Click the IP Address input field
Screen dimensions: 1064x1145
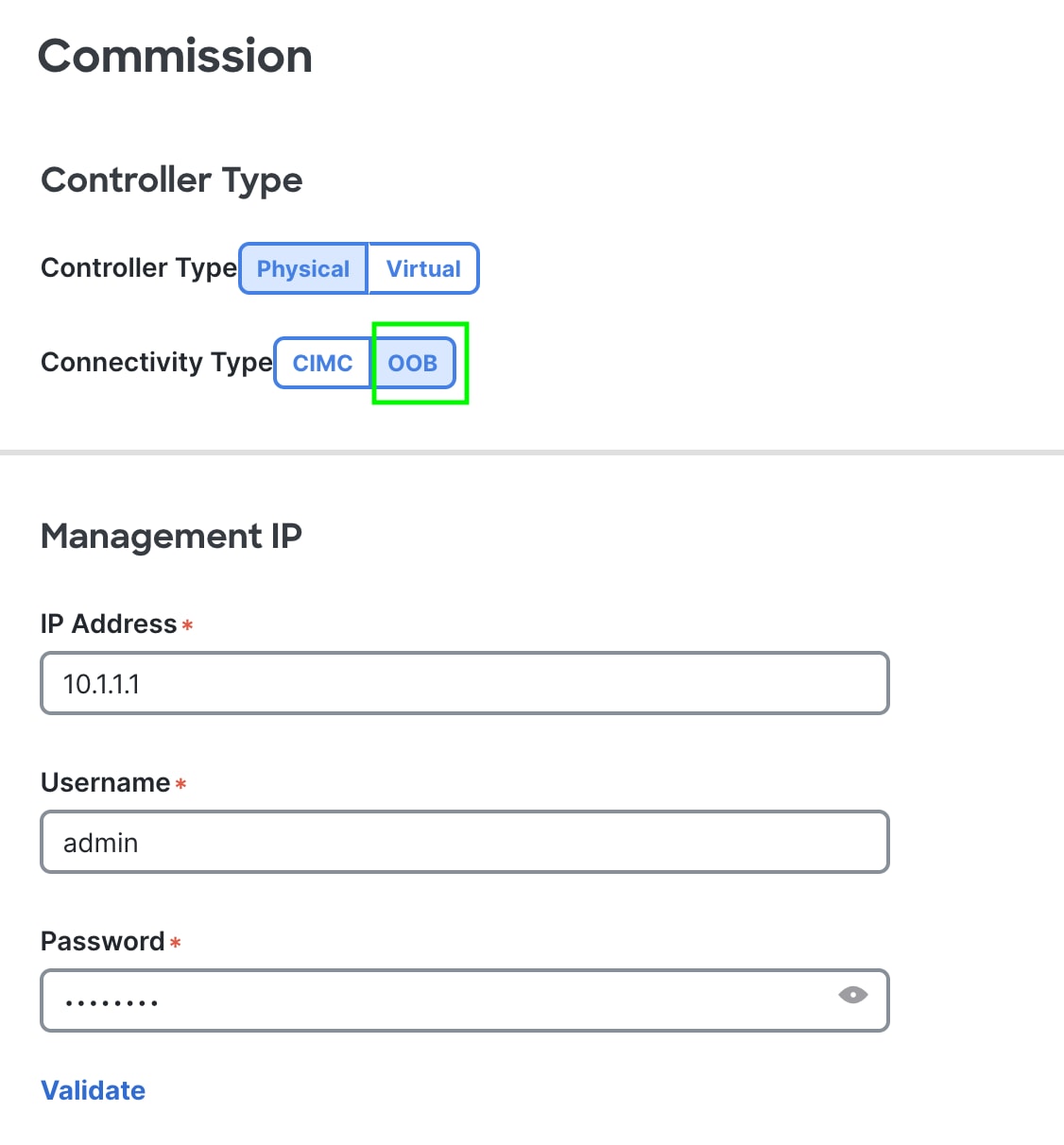[x=464, y=683]
